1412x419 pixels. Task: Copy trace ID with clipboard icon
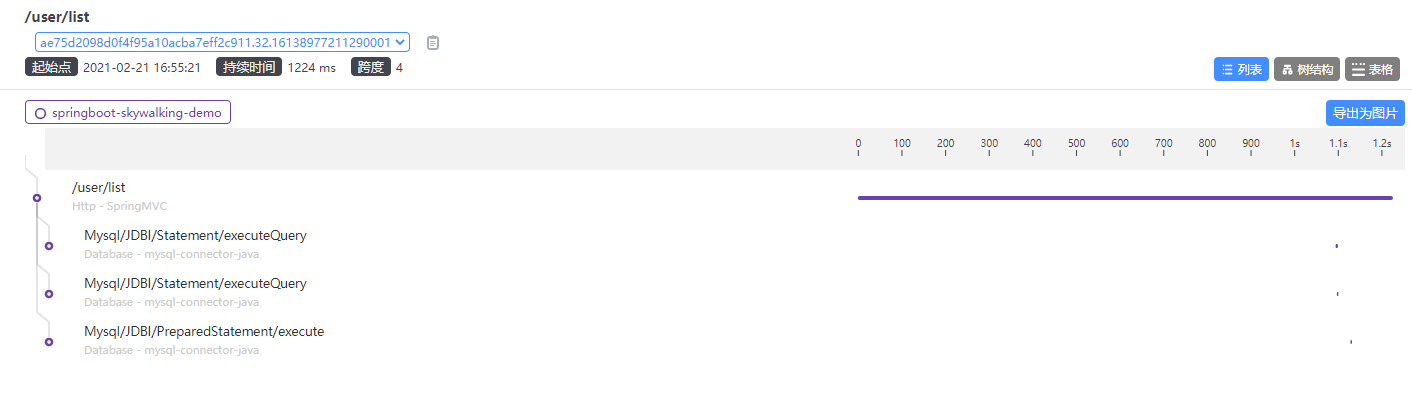click(433, 43)
